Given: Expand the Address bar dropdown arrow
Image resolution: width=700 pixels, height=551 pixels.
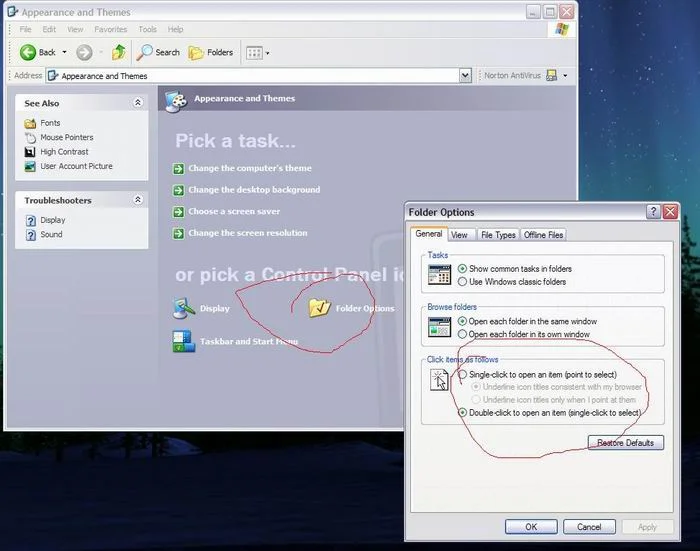Looking at the screenshot, I should click(x=465, y=76).
